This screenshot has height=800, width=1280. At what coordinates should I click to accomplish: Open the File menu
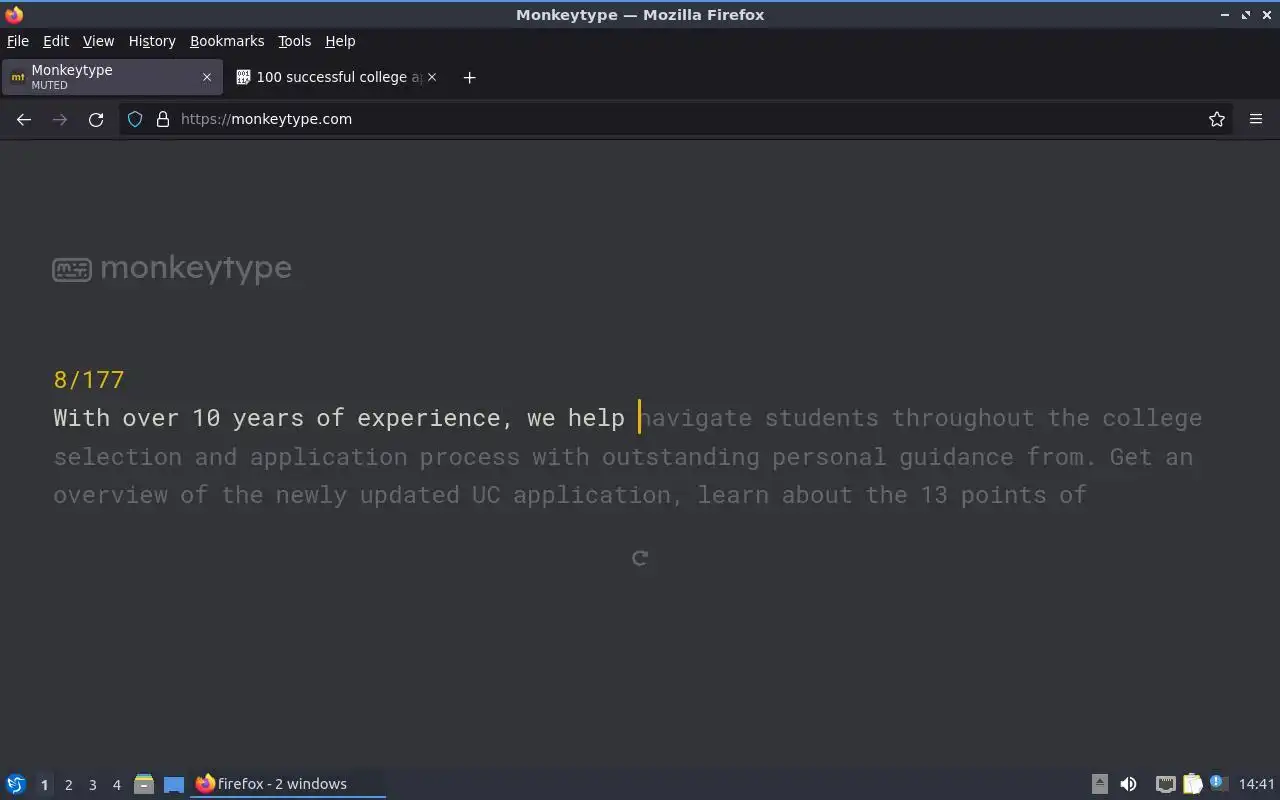(x=18, y=41)
